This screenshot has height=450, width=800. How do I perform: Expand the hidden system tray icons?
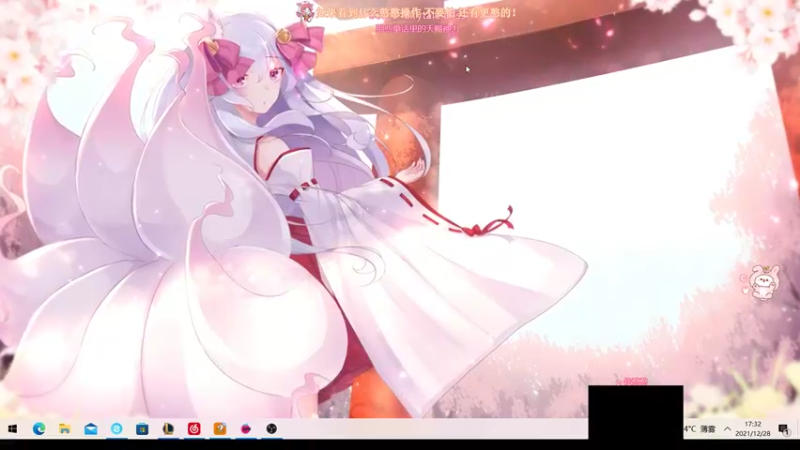click(727, 429)
